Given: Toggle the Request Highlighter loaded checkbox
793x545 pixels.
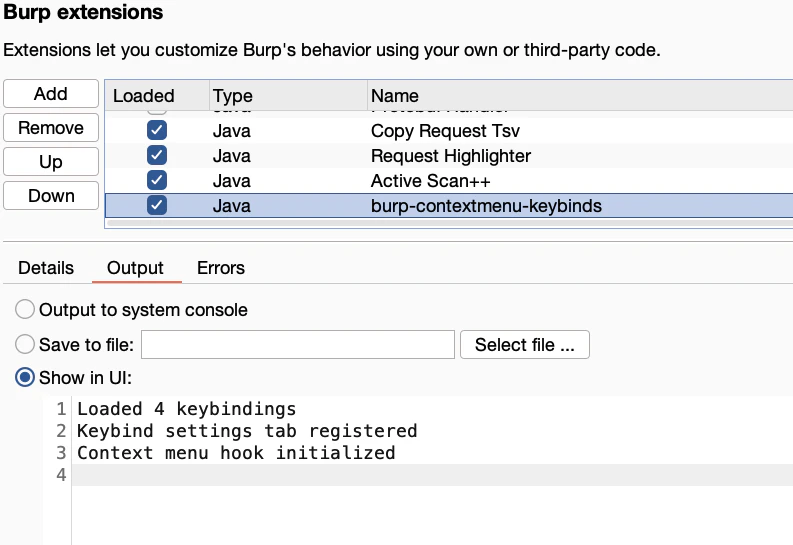Looking at the screenshot, I should [x=157, y=156].
